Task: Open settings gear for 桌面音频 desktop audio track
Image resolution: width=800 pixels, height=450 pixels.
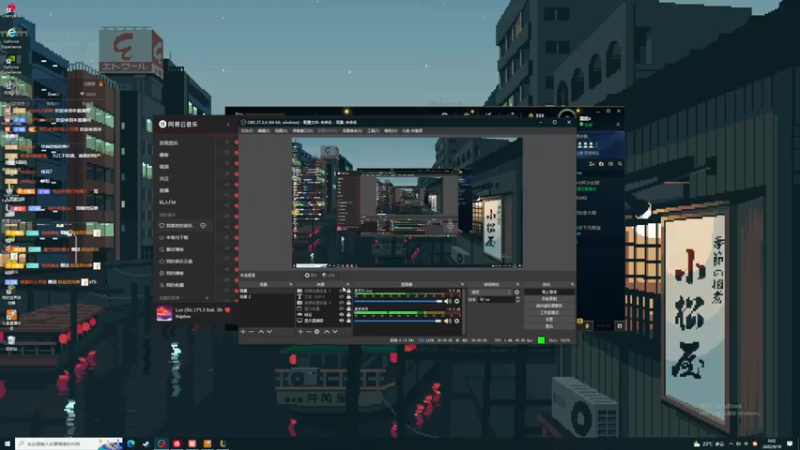Action: (x=457, y=321)
